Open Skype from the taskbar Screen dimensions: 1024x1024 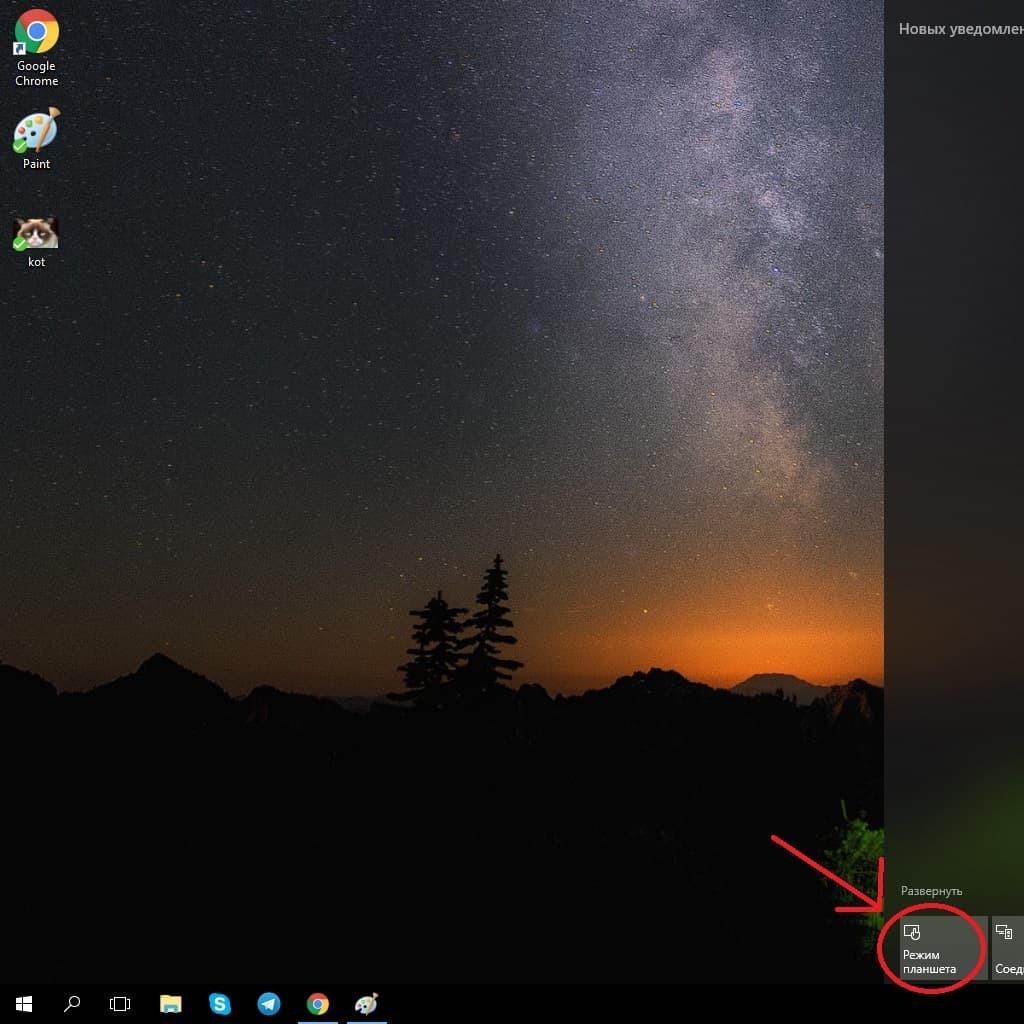[x=219, y=1004]
